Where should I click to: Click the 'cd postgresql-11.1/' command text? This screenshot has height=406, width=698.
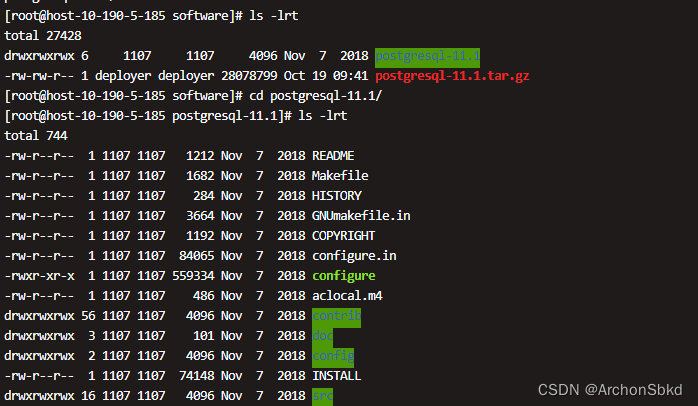tap(316, 96)
